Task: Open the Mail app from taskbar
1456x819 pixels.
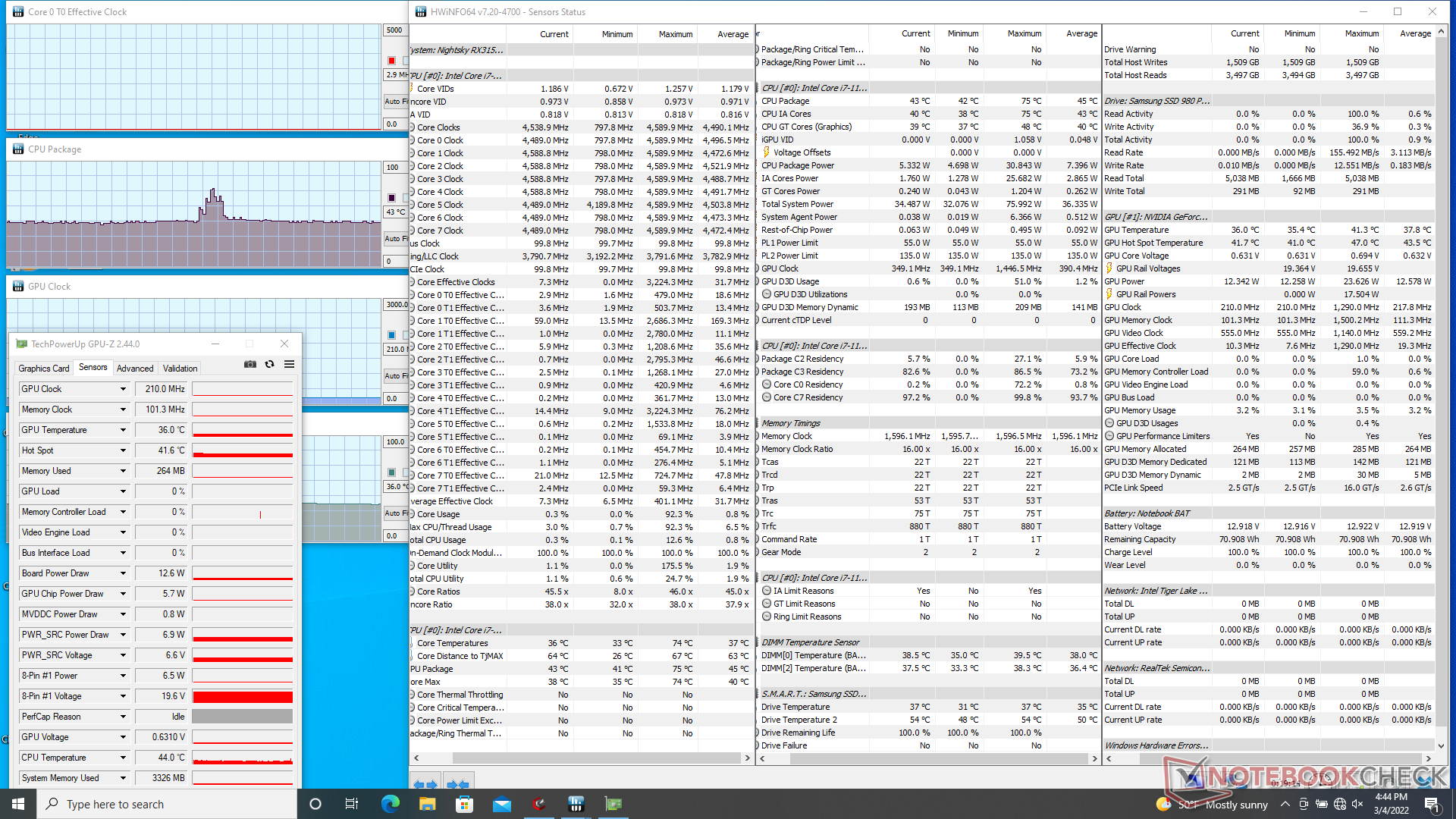Action: click(x=501, y=804)
